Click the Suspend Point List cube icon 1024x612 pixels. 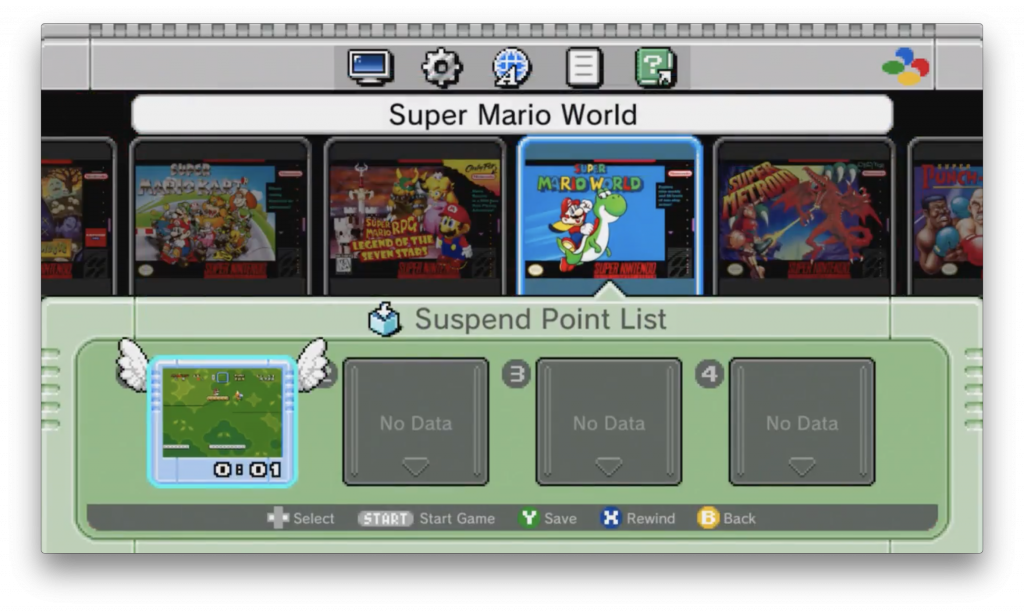[384, 320]
